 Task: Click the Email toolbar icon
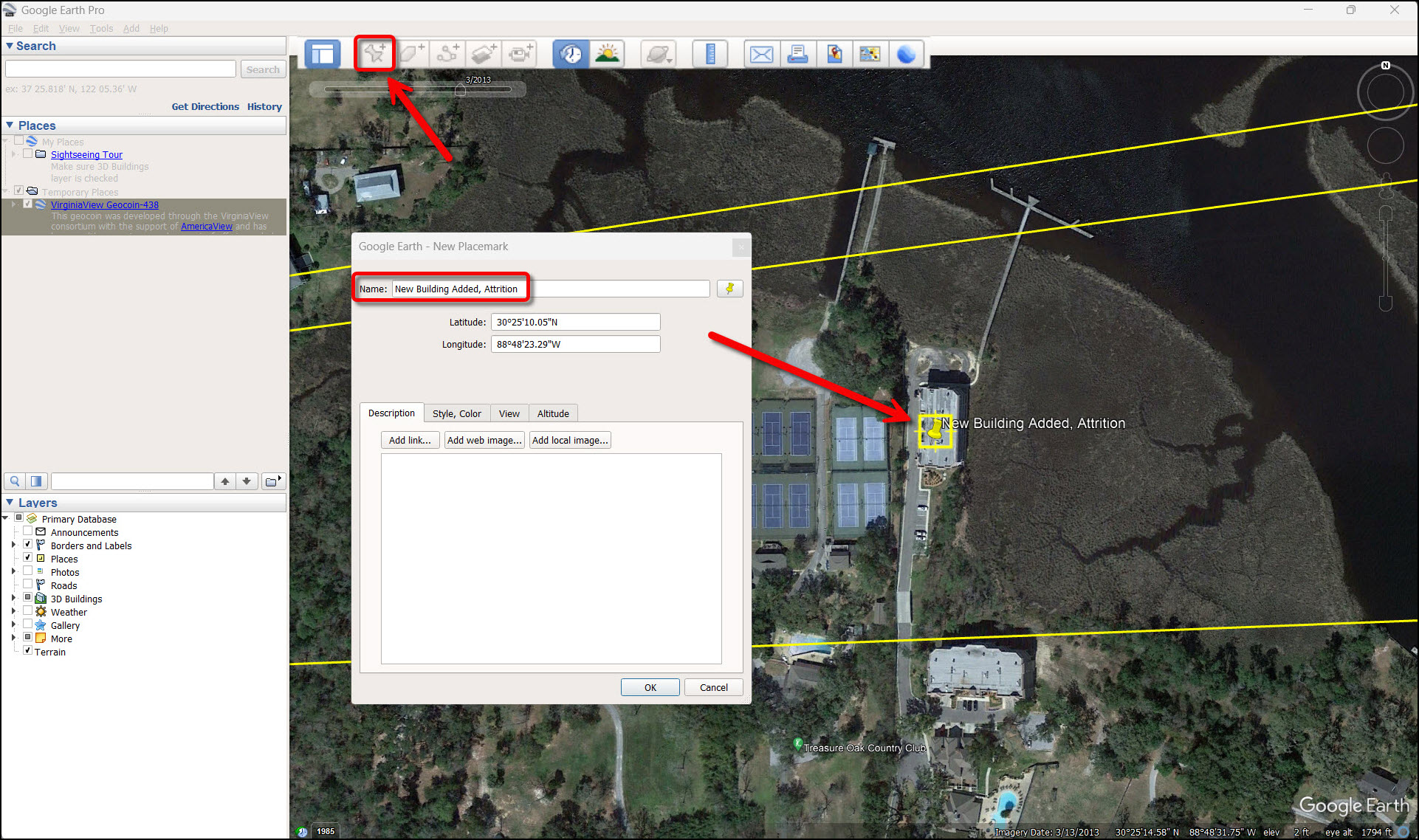pos(761,54)
